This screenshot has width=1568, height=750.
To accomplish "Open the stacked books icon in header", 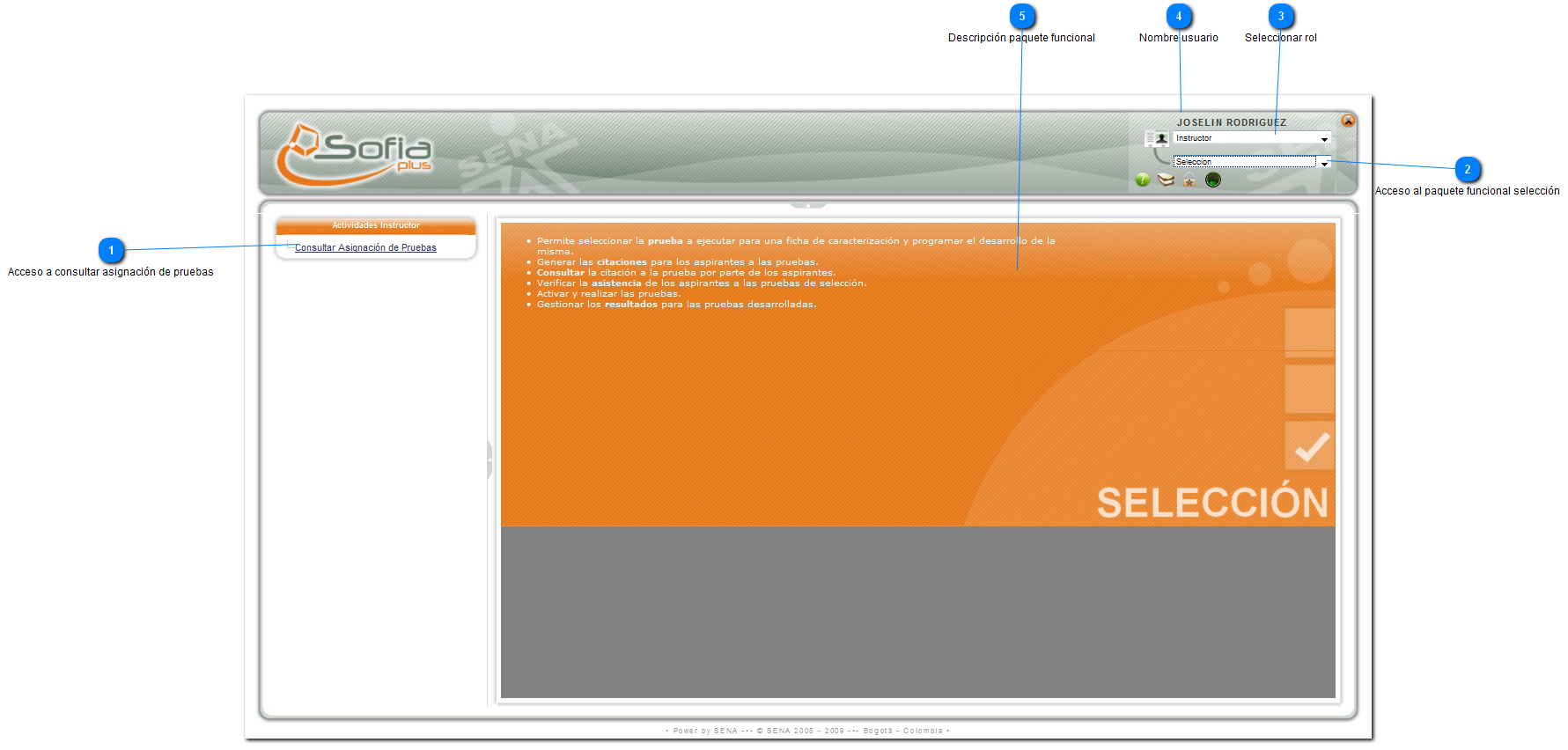I will 1167,180.
